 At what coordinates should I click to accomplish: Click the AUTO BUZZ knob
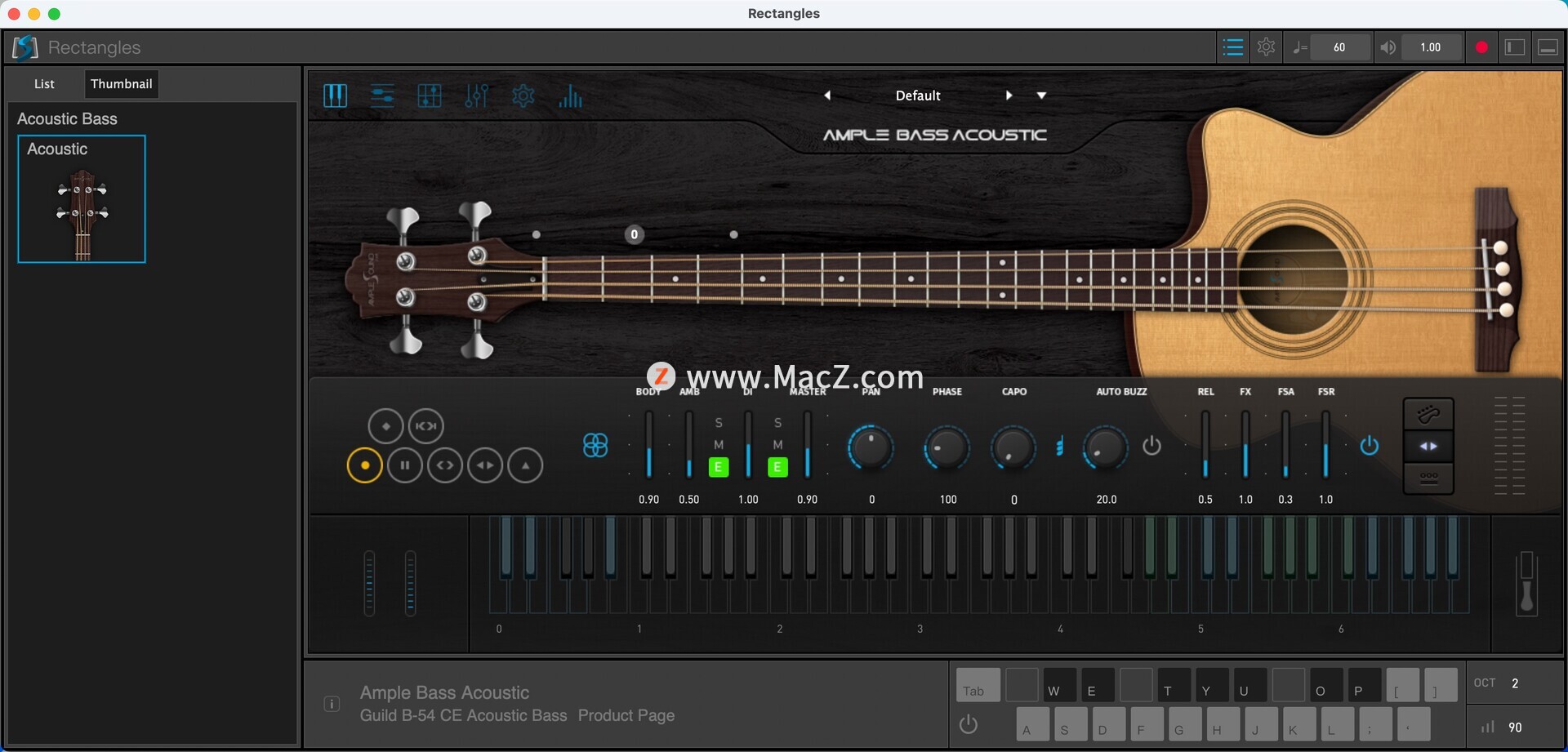pyautogui.click(x=1105, y=447)
